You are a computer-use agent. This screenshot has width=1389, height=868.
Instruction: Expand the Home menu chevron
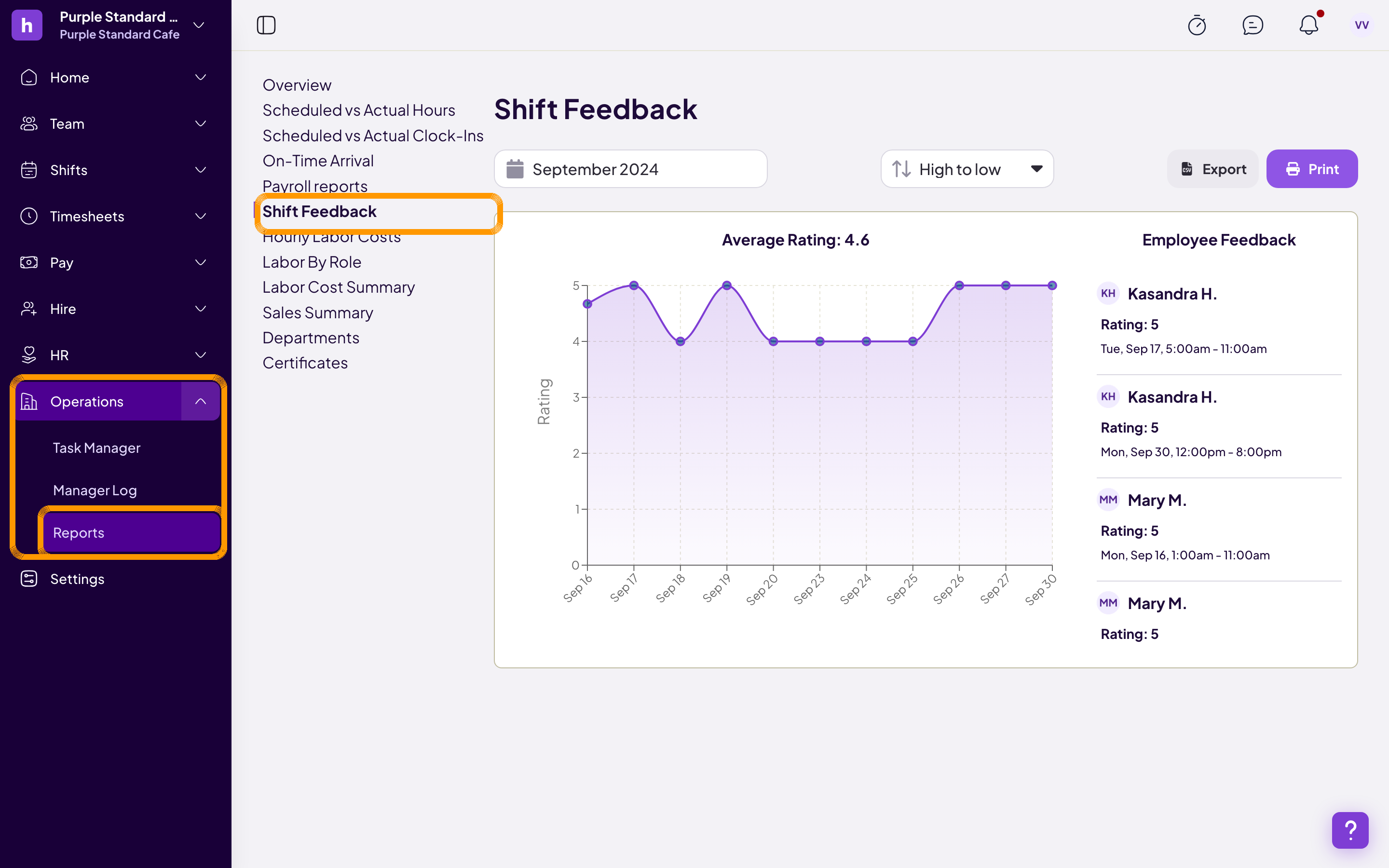(200, 77)
